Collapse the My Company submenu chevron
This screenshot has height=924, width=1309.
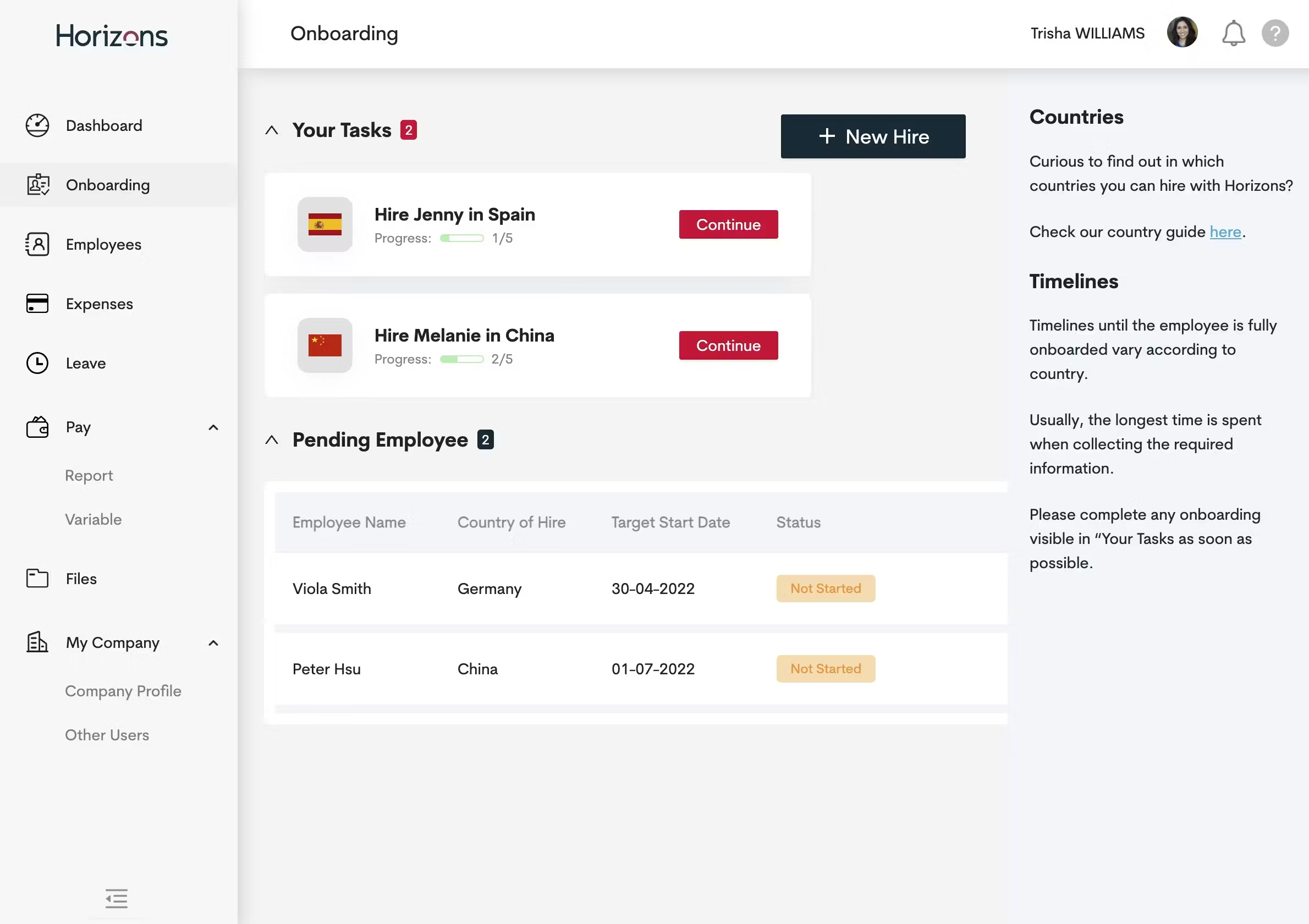tap(213, 643)
